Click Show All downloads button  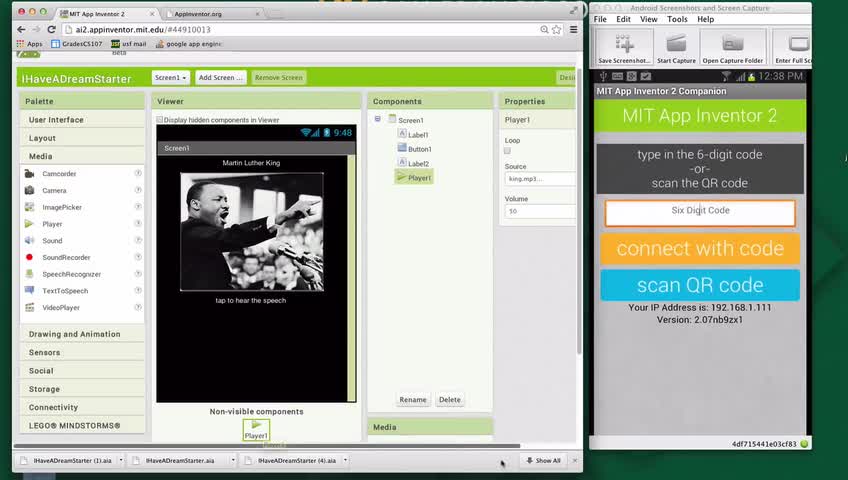pyautogui.click(x=544, y=461)
